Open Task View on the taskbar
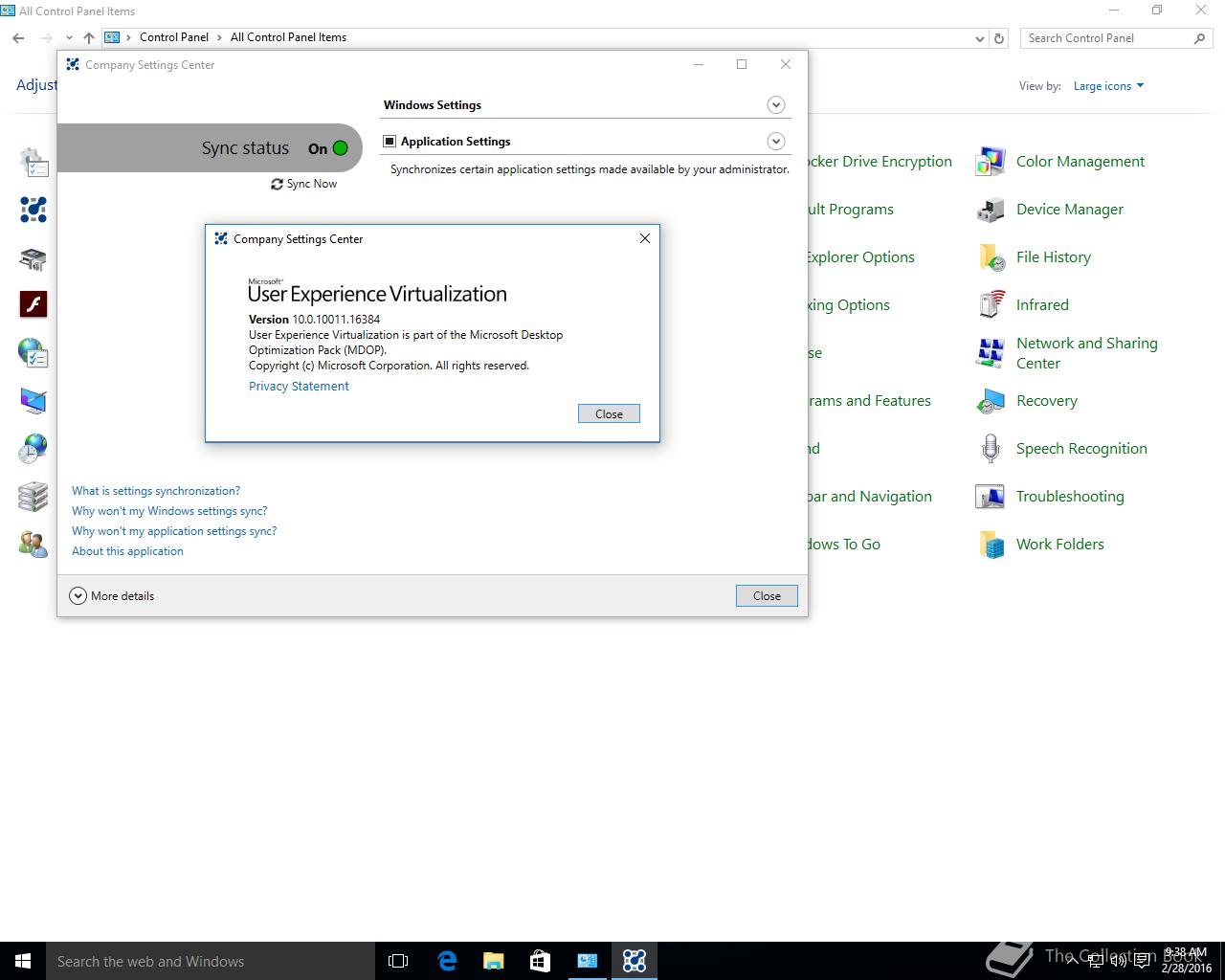The width and height of the screenshot is (1225, 980). tap(398, 961)
